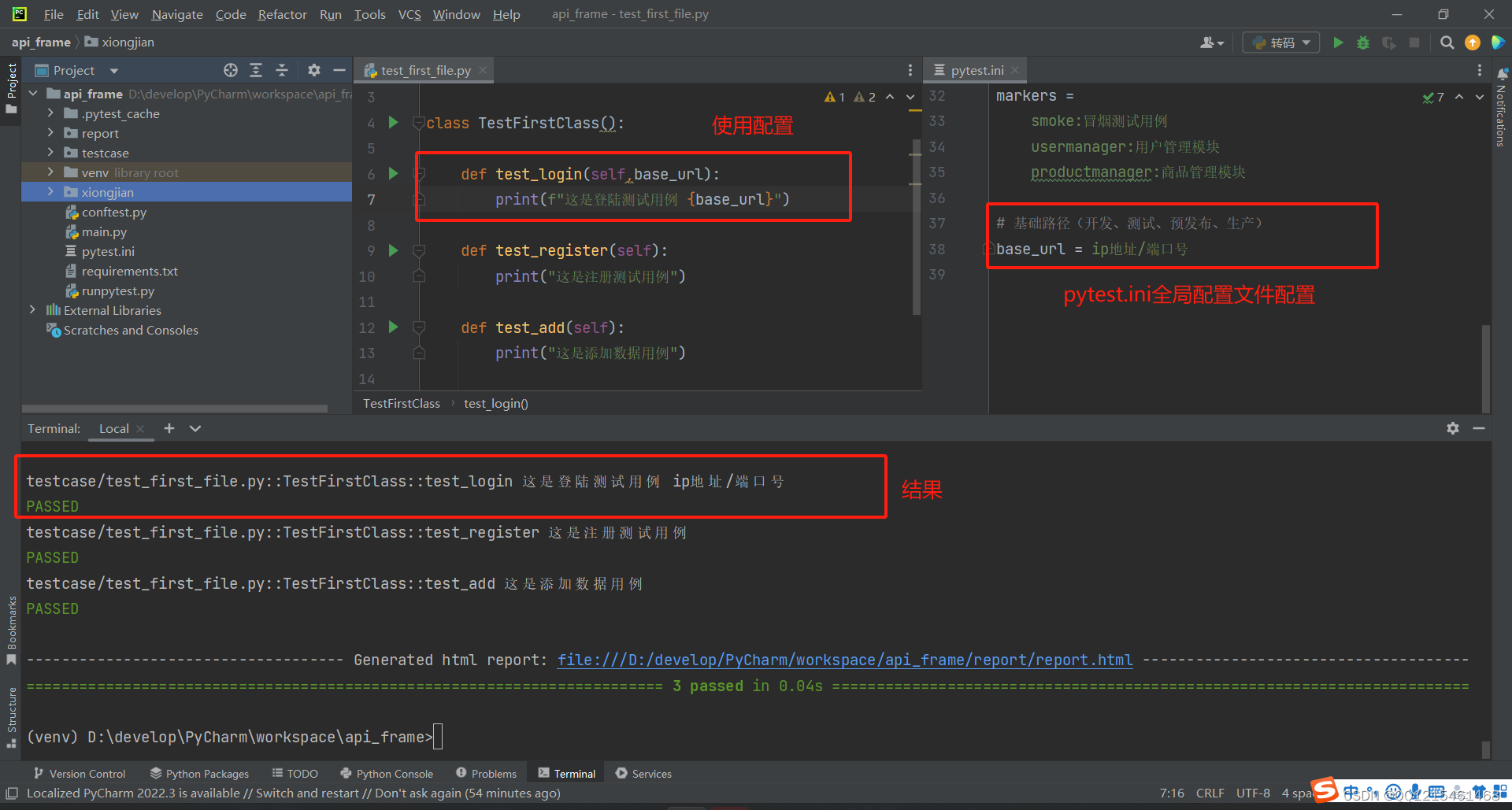Click the grey Stop button in toolbar
Viewport: 1512px width, 810px height.
tap(1414, 43)
